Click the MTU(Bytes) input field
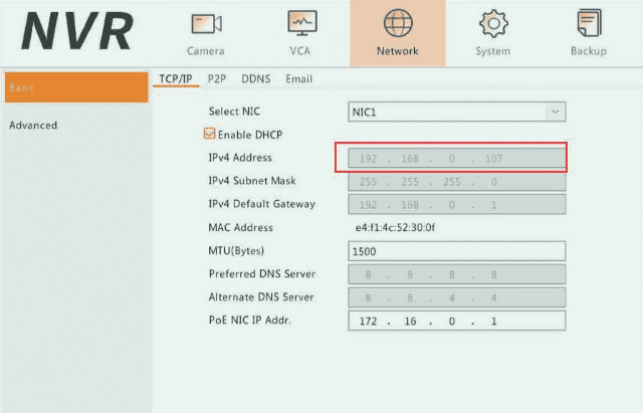This screenshot has width=643, height=413. pos(455,251)
